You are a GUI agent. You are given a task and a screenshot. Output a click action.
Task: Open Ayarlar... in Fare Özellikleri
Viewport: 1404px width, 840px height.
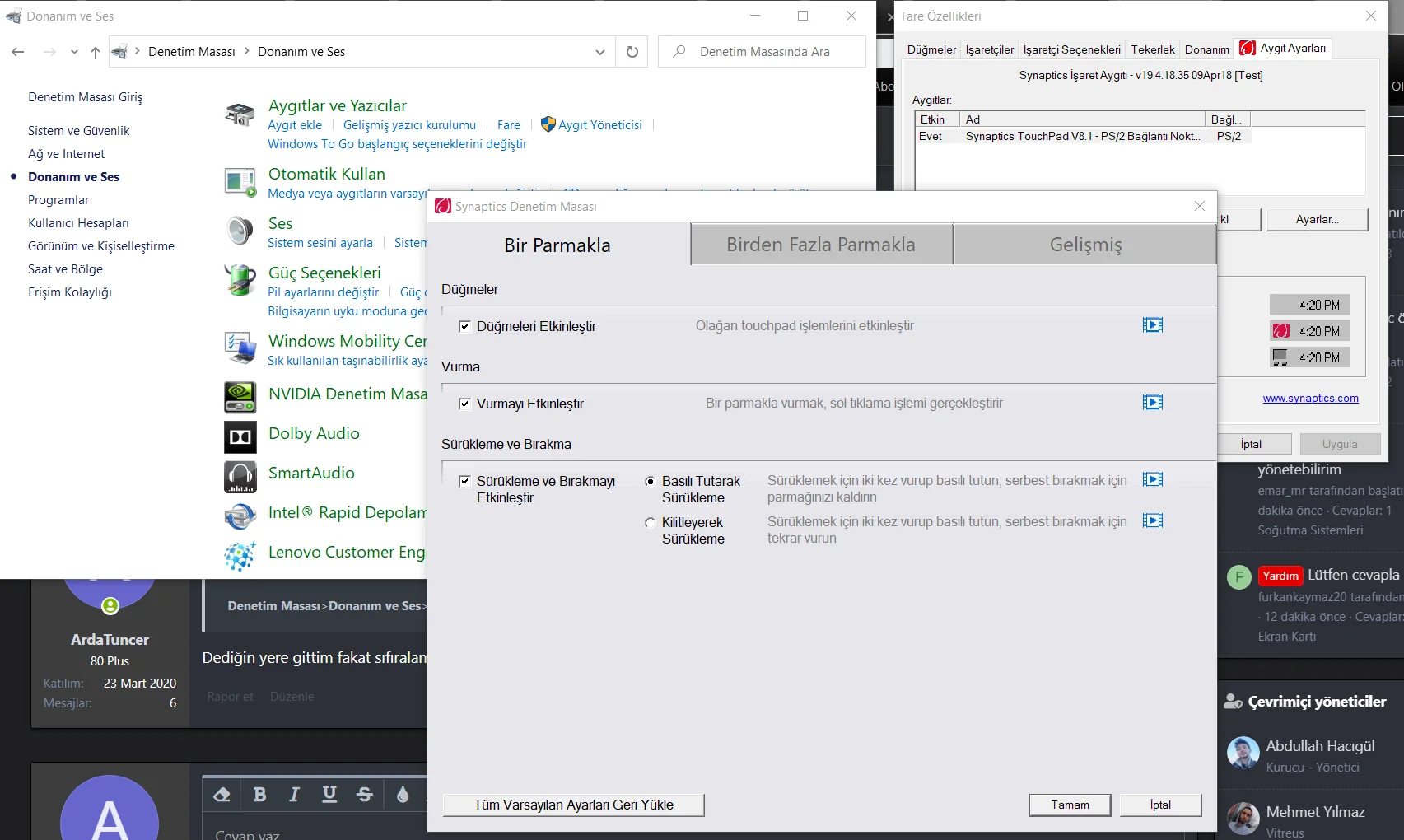click(x=1317, y=219)
